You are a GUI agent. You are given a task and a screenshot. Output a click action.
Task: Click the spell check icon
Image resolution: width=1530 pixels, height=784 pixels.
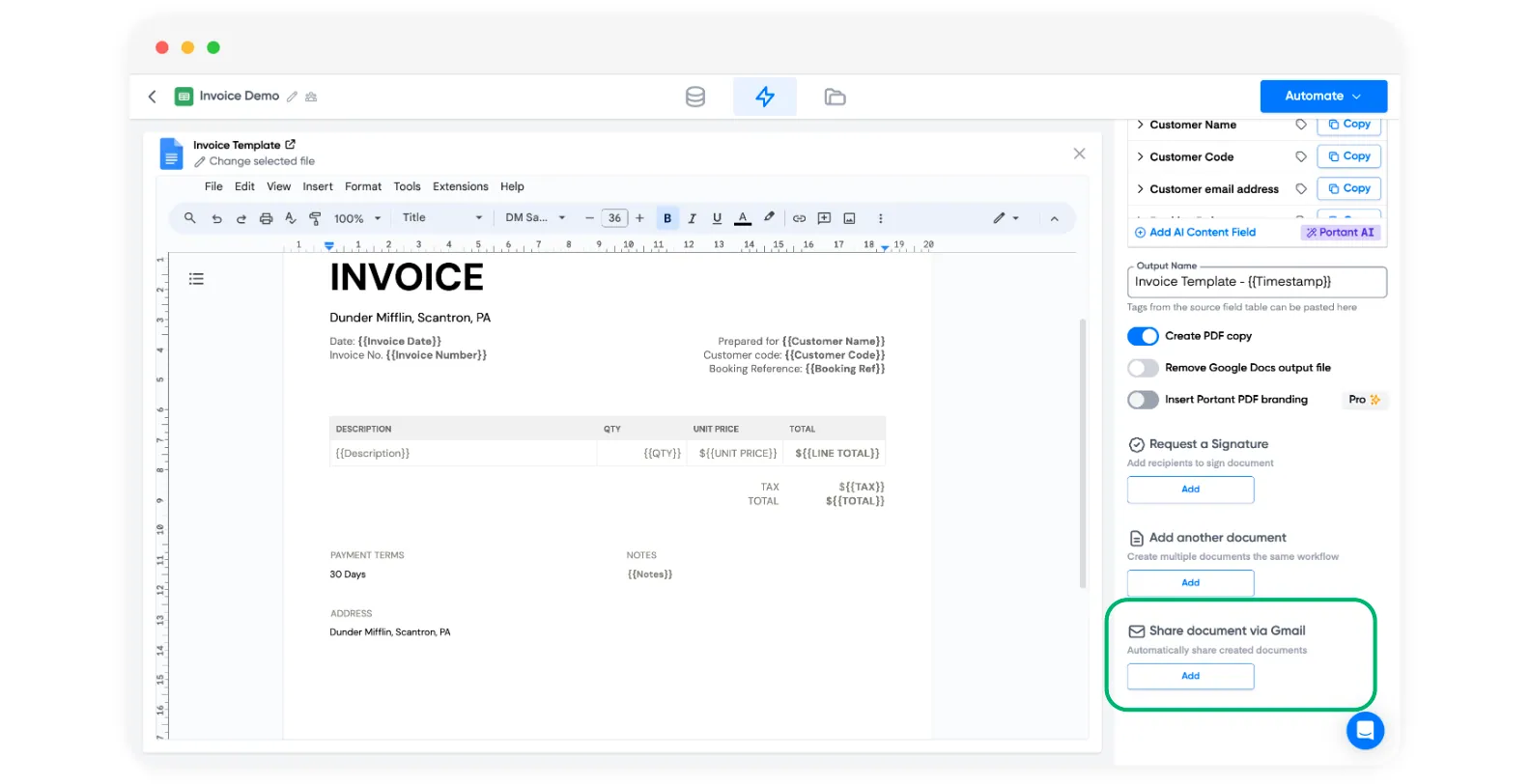pos(291,218)
